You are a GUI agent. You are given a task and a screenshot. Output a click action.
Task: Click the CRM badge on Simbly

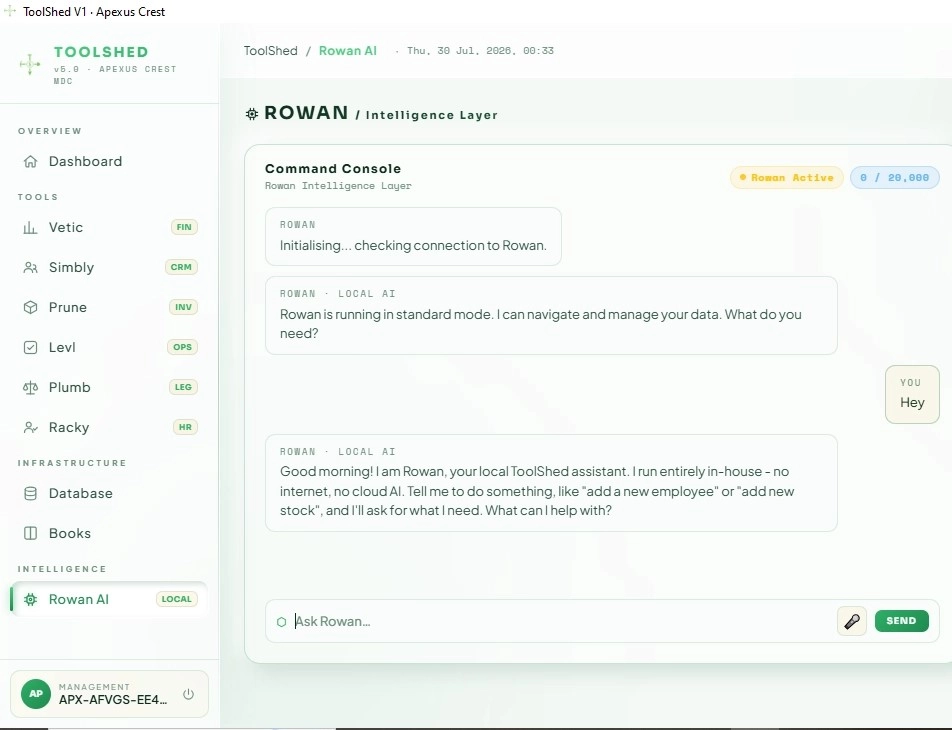(181, 267)
